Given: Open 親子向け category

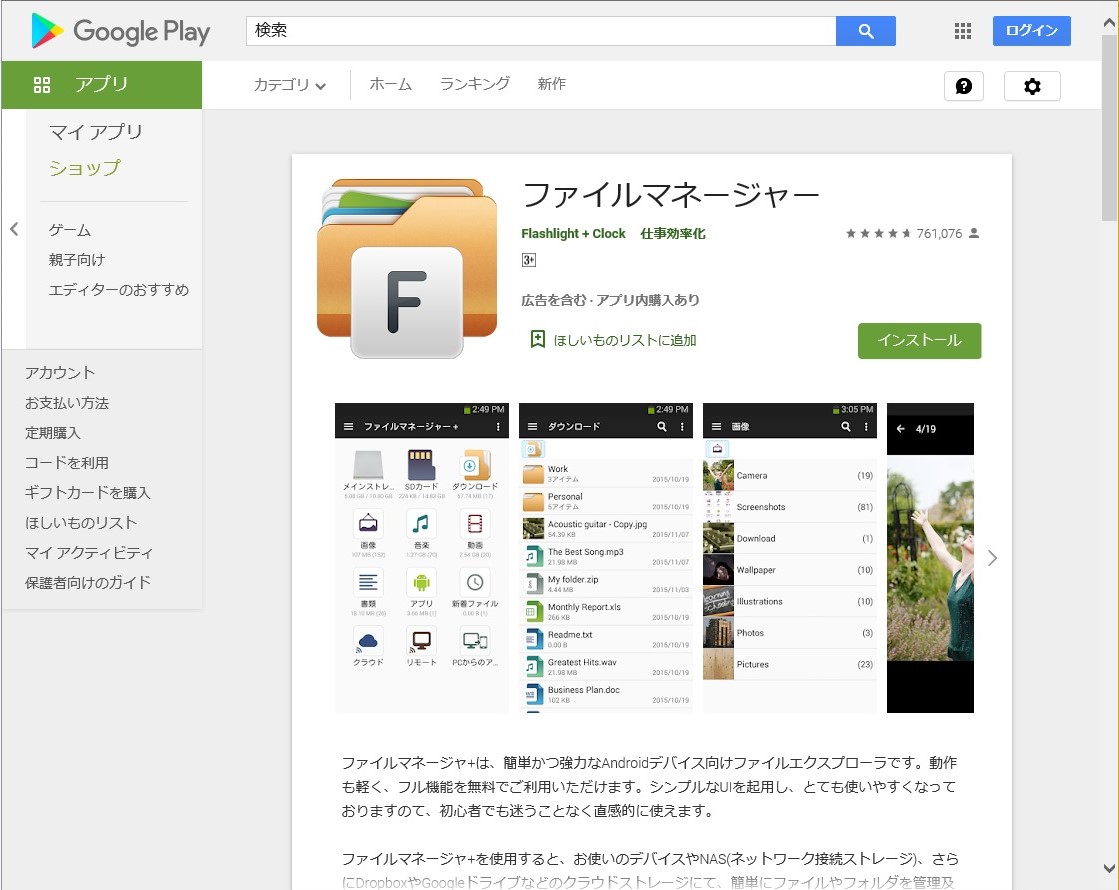Looking at the screenshot, I should pos(76,260).
